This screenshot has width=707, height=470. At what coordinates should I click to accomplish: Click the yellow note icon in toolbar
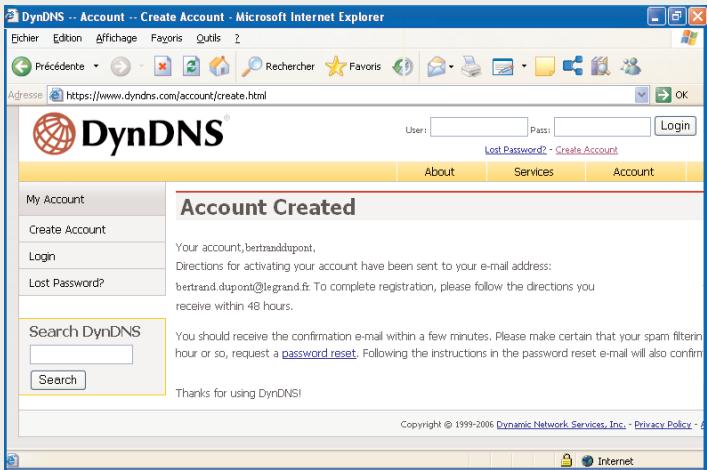click(x=545, y=67)
